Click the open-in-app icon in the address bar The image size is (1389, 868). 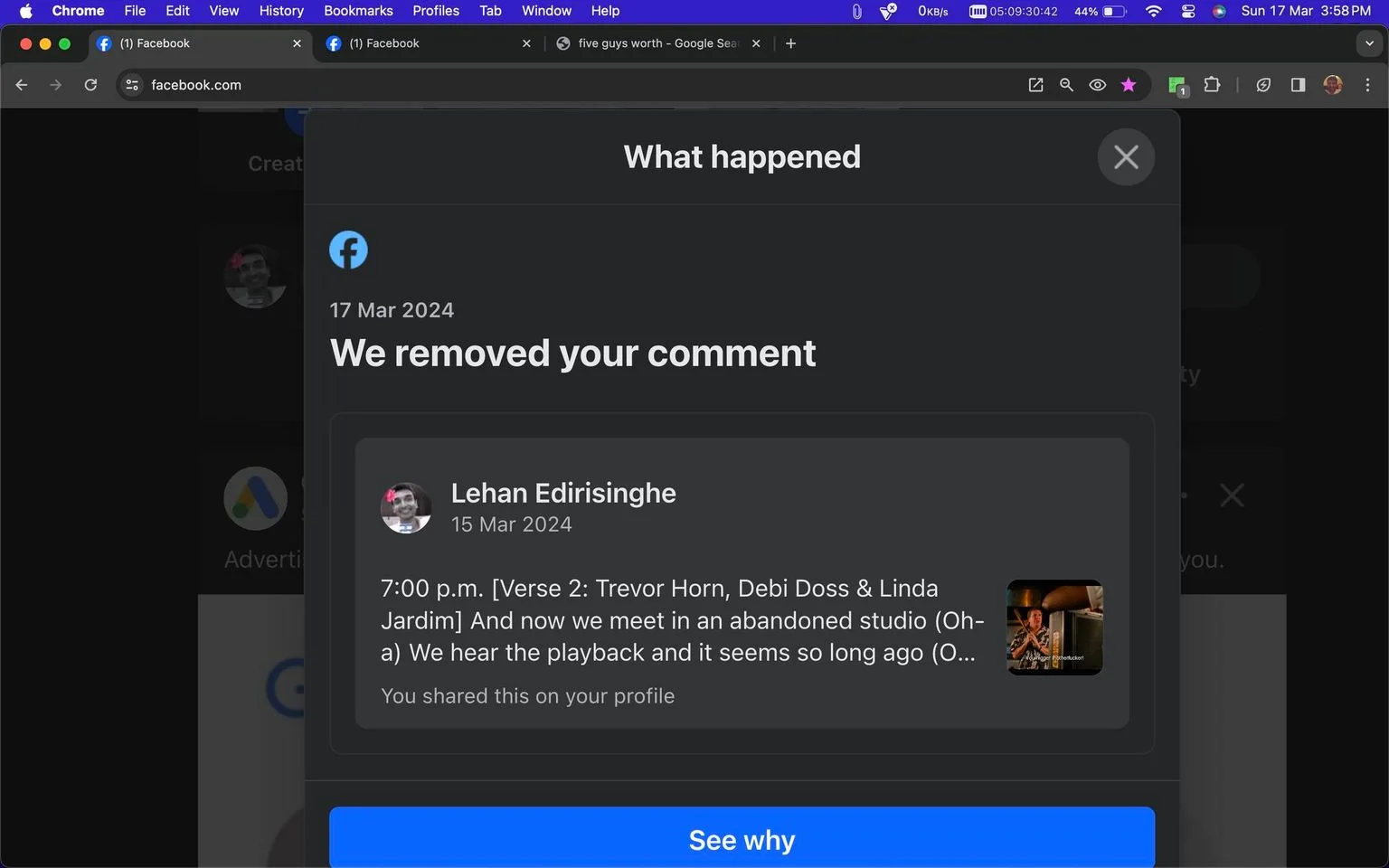(1035, 85)
